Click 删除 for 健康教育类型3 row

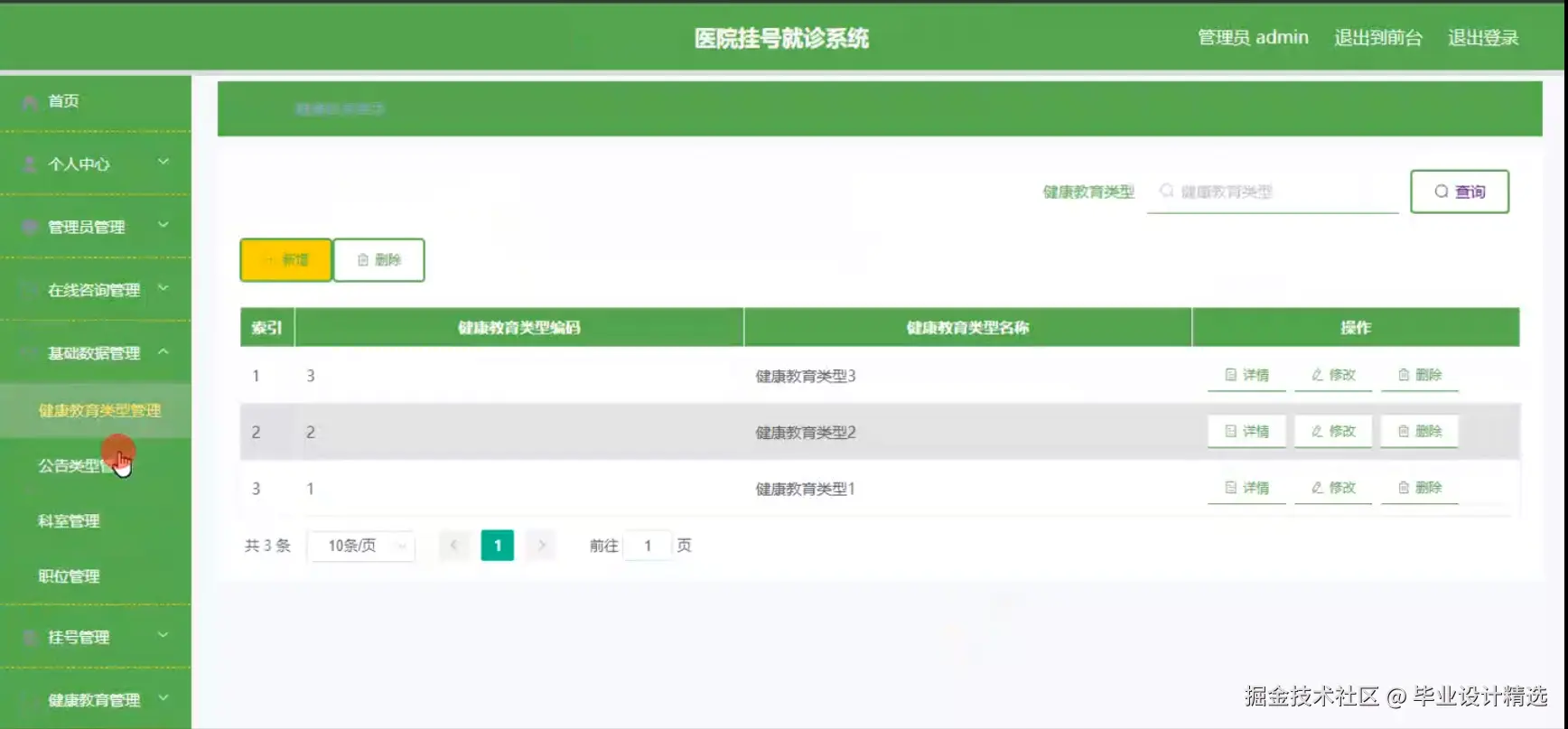[x=1420, y=375]
